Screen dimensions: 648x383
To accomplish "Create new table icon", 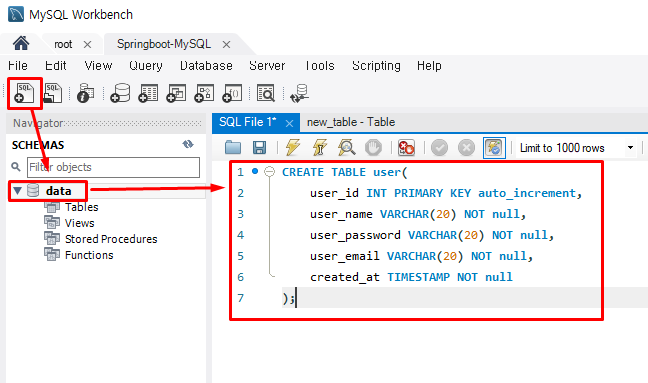I will (x=148, y=93).
